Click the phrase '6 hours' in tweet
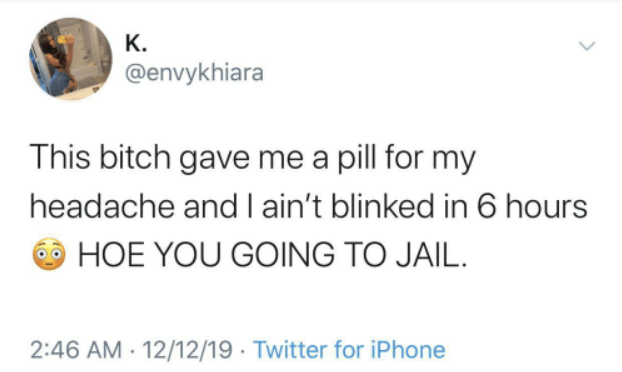The image size is (622, 372). 531,207
